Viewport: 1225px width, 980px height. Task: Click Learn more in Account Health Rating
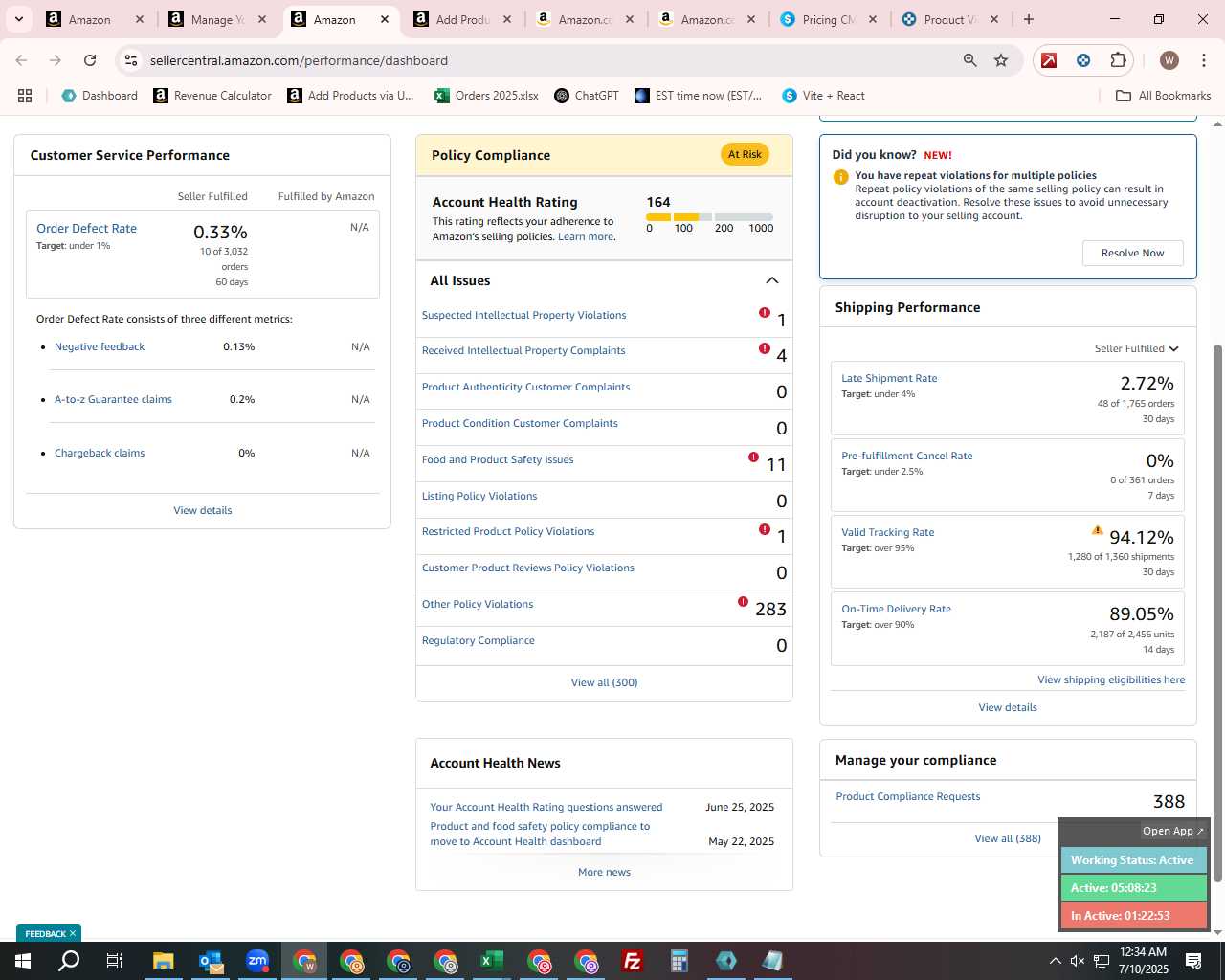[586, 236]
